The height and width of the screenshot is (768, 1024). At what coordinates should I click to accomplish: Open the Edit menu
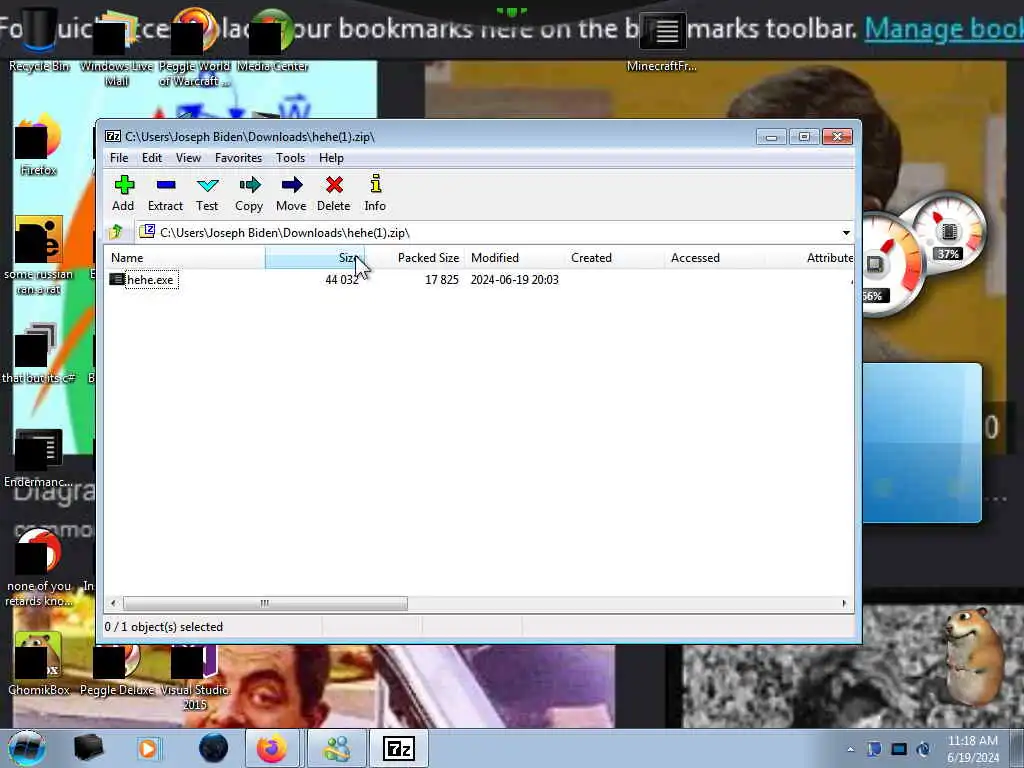coord(152,158)
